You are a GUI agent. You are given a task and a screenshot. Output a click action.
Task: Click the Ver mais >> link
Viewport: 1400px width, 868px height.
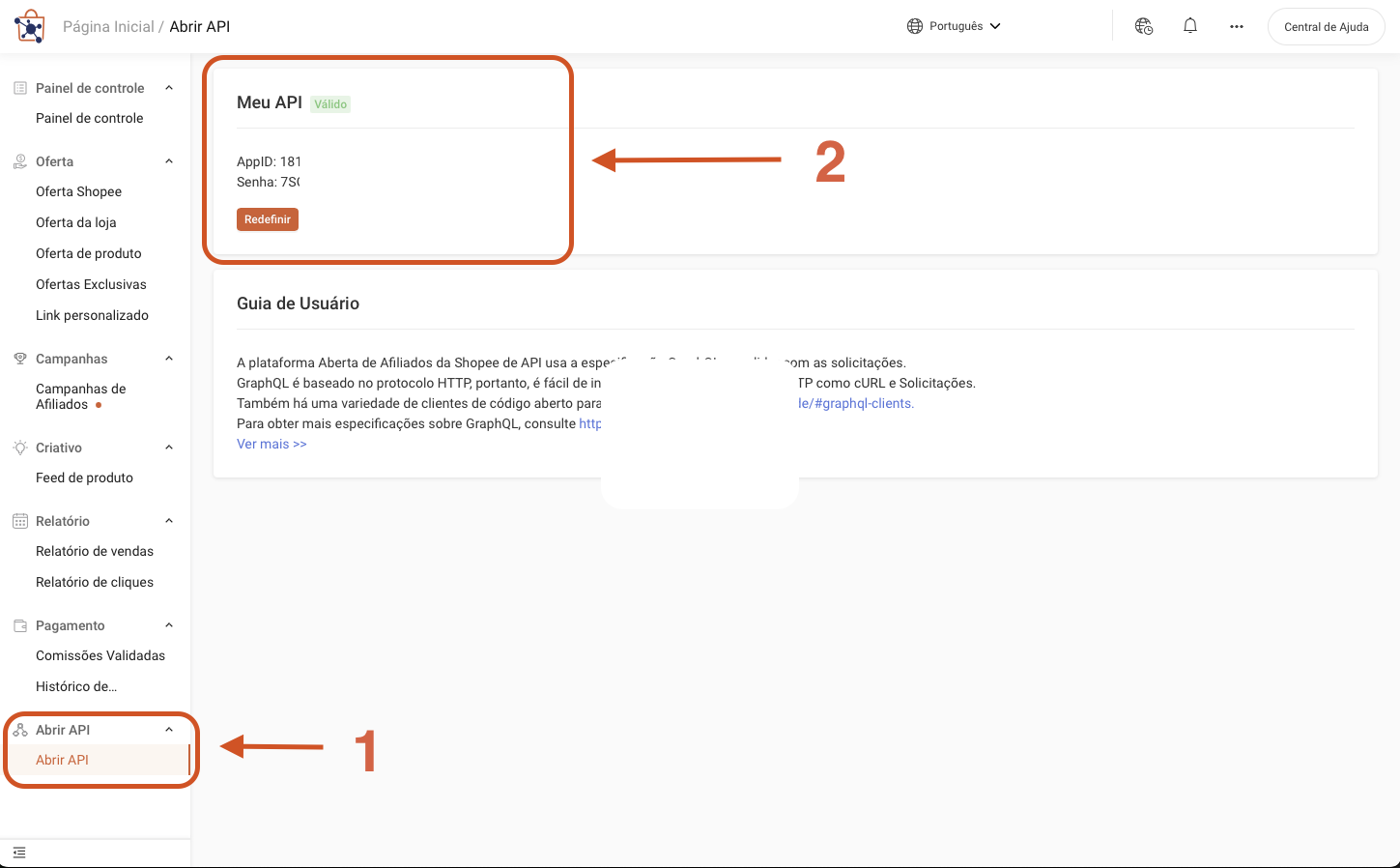coord(271,444)
